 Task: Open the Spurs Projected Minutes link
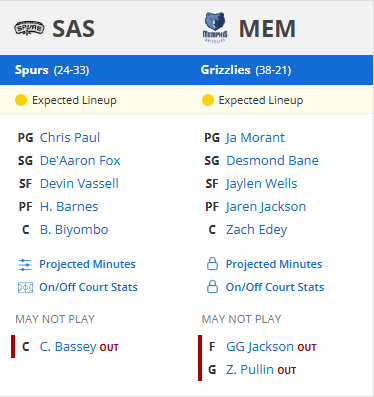tap(87, 264)
